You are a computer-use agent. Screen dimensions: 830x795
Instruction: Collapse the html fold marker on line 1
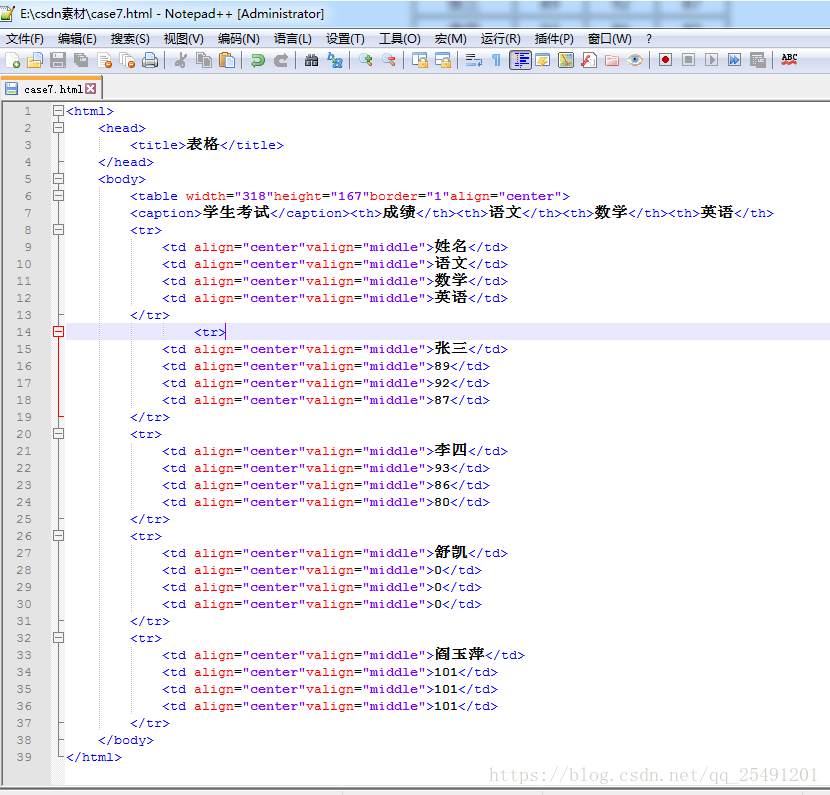coord(58,111)
